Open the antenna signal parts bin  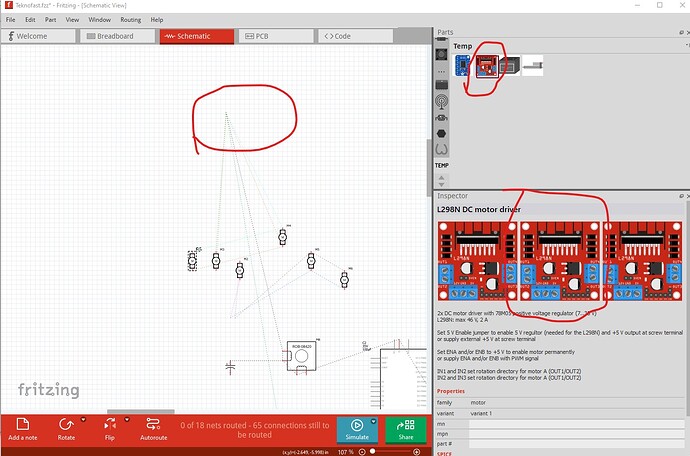coord(441,102)
